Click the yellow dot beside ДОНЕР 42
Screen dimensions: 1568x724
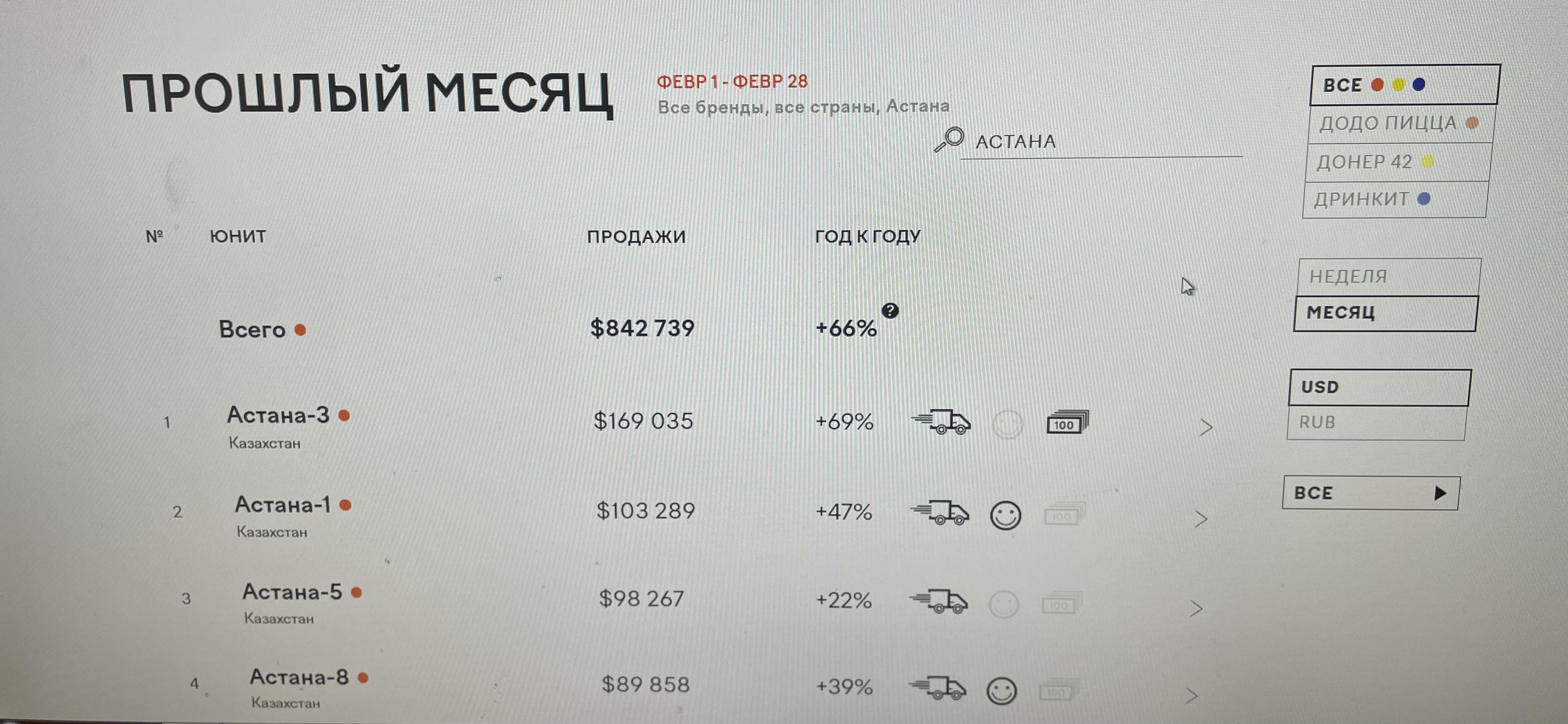tap(1428, 162)
